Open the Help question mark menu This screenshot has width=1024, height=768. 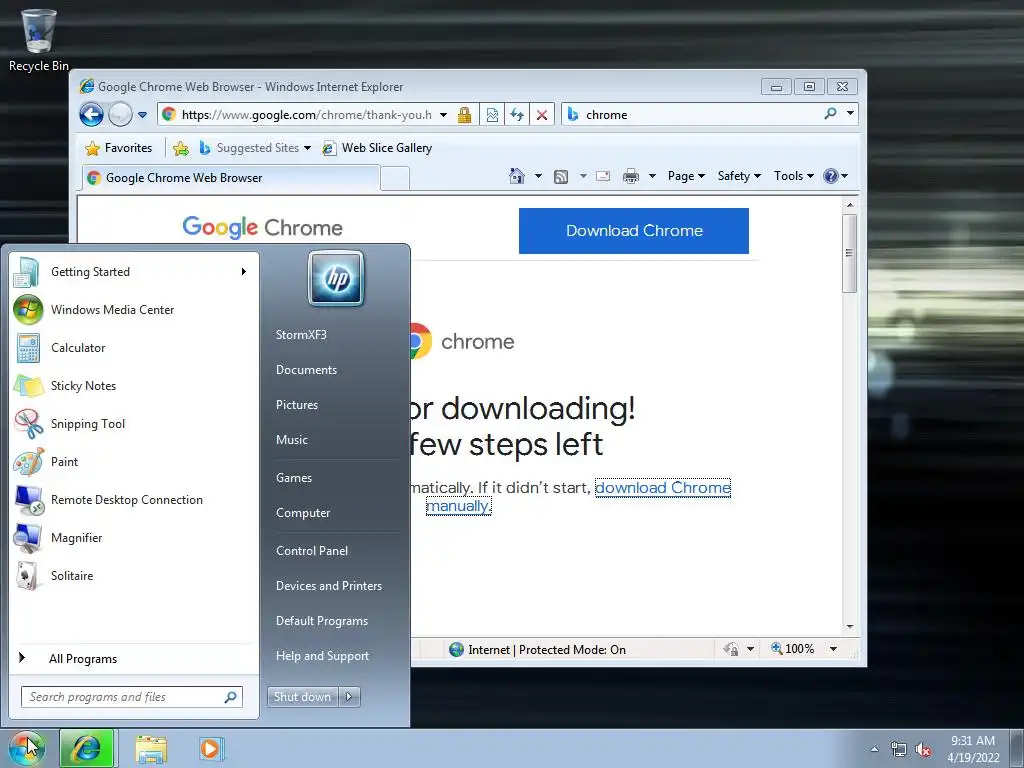[x=835, y=176]
